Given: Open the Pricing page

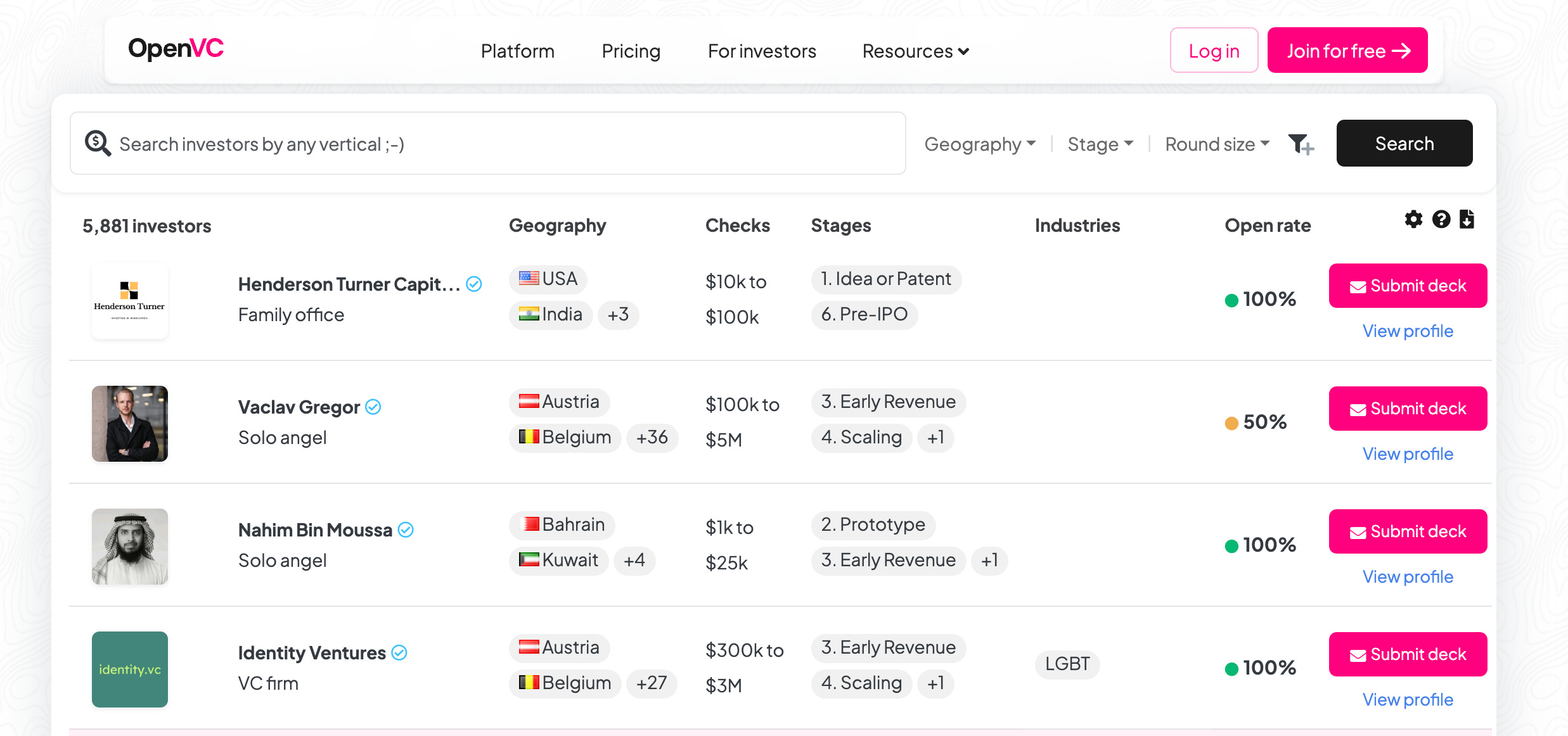Looking at the screenshot, I should pos(631,51).
